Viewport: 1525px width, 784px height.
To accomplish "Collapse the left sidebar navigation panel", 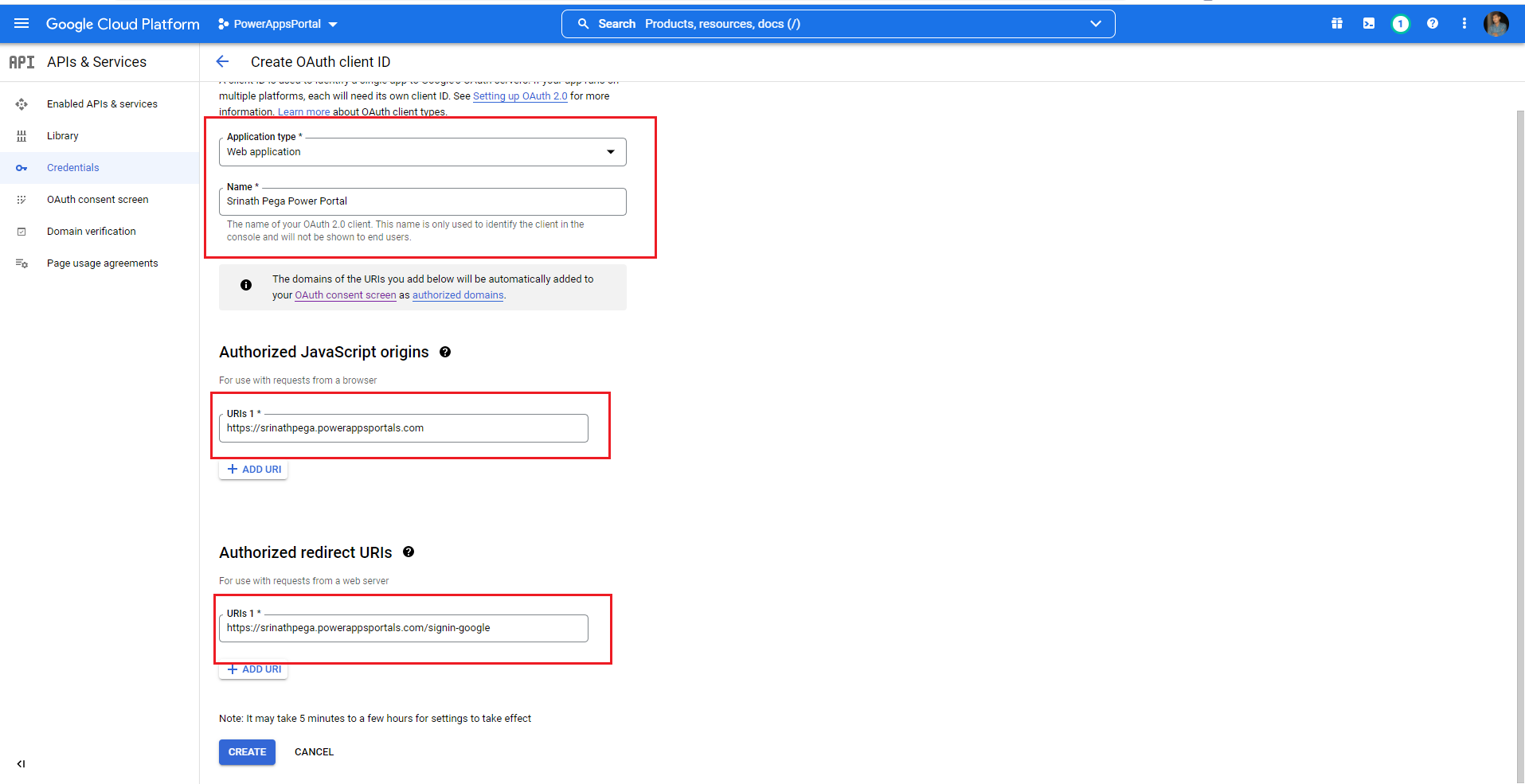I will [x=22, y=764].
